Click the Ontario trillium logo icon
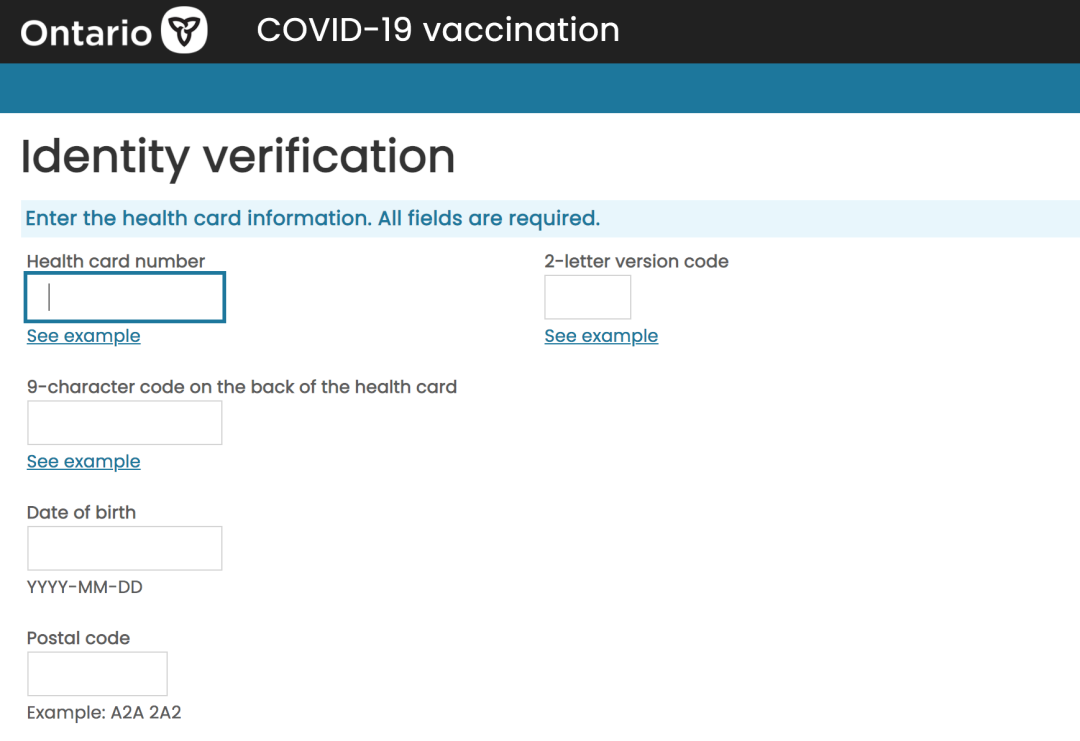 pyautogui.click(x=183, y=32)
